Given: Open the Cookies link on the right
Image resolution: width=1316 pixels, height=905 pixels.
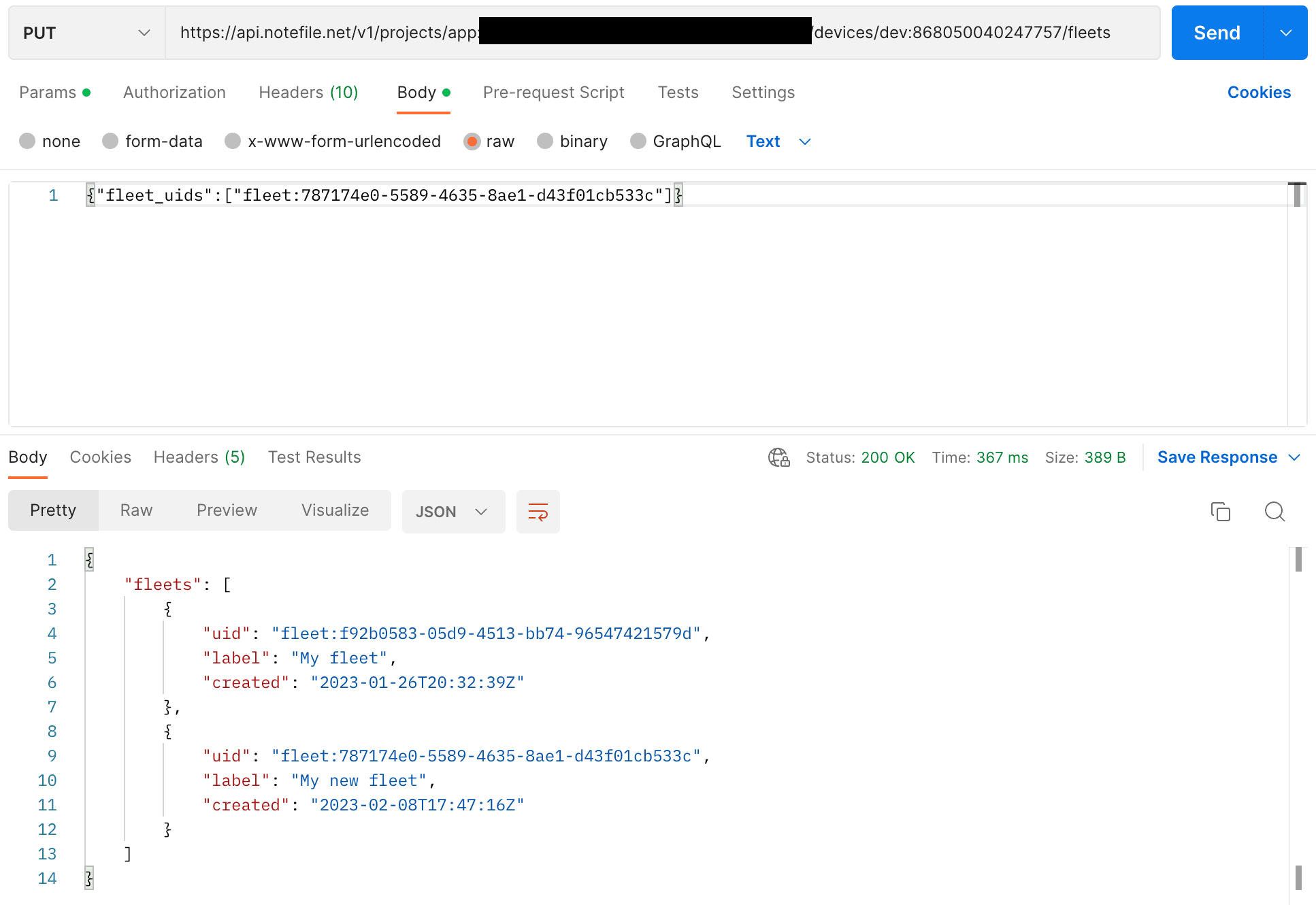Looking at the screenshot, I should (1259, 93).
